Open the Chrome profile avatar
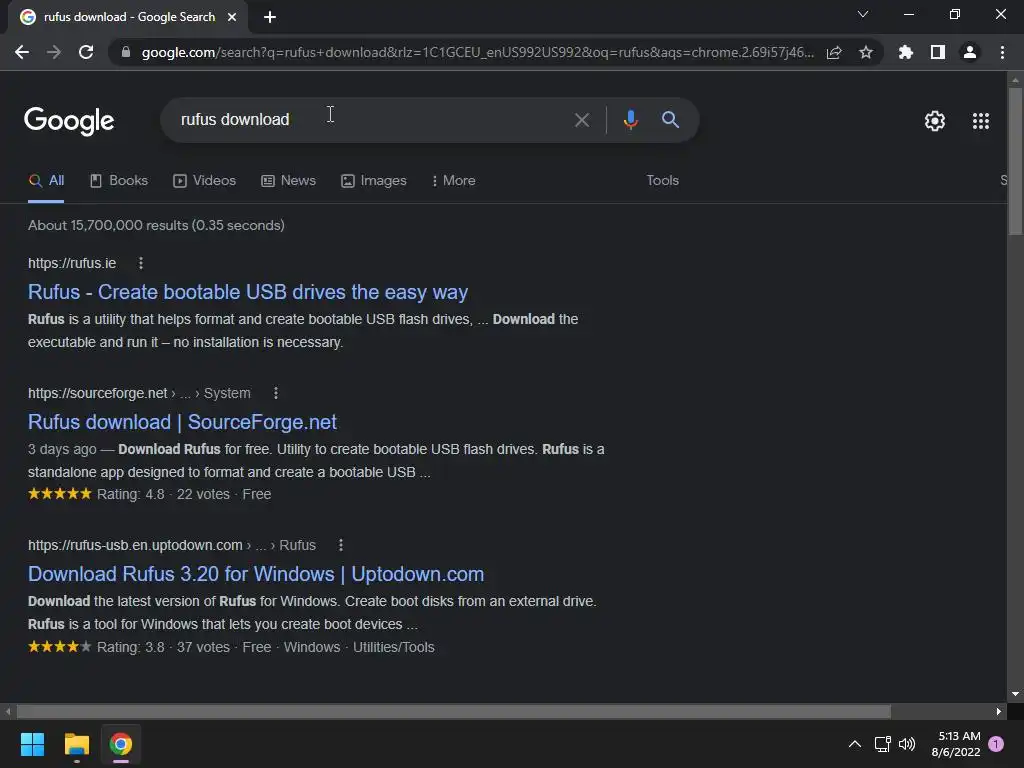 coord(970,52)
